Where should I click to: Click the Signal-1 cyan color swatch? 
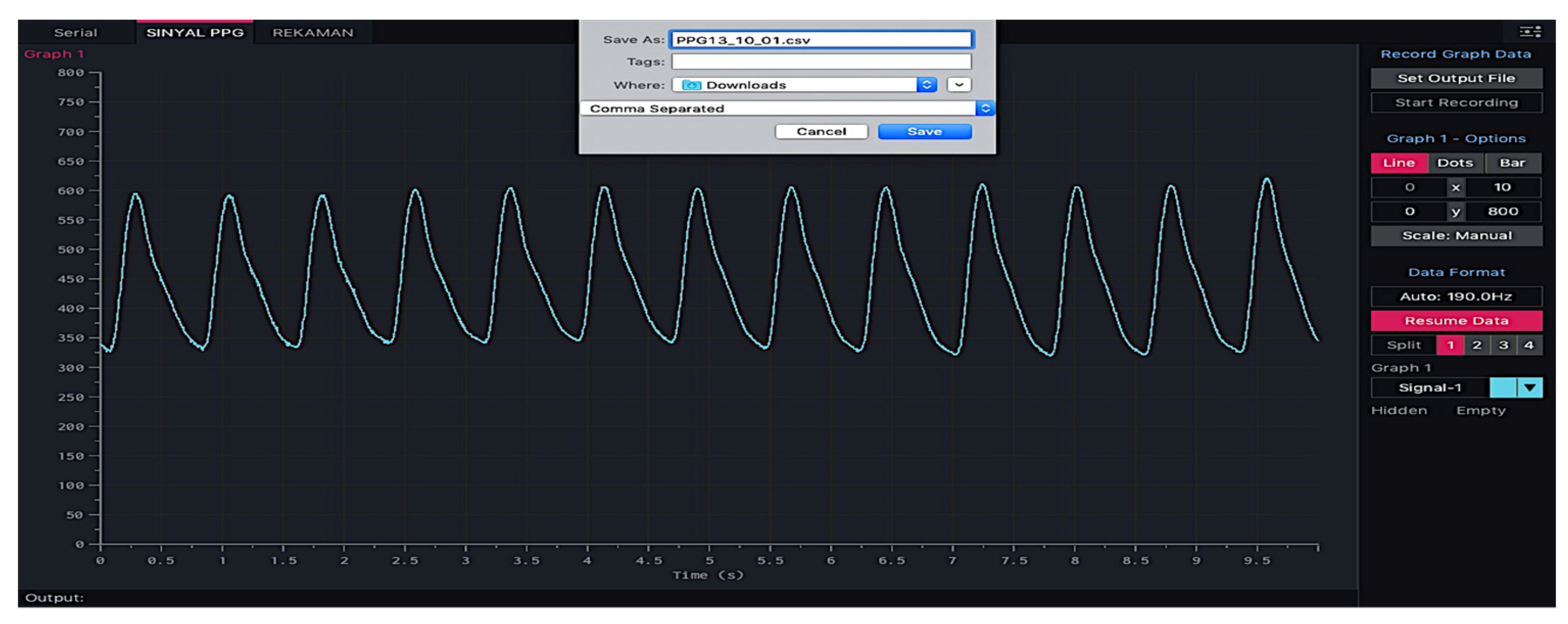(1502, 387)
